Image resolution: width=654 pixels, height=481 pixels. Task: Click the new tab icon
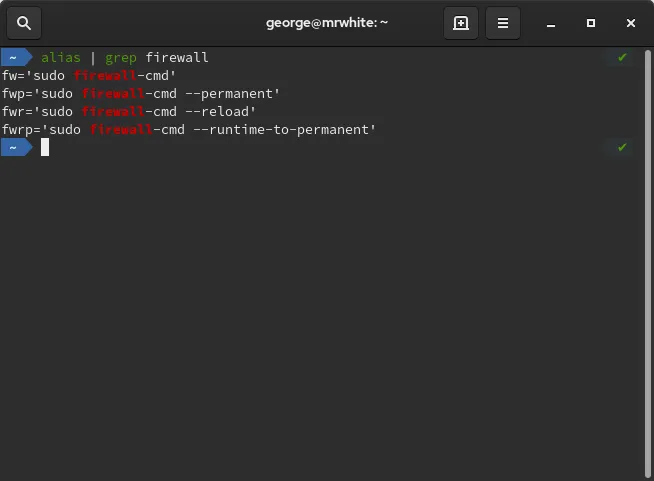461,23
